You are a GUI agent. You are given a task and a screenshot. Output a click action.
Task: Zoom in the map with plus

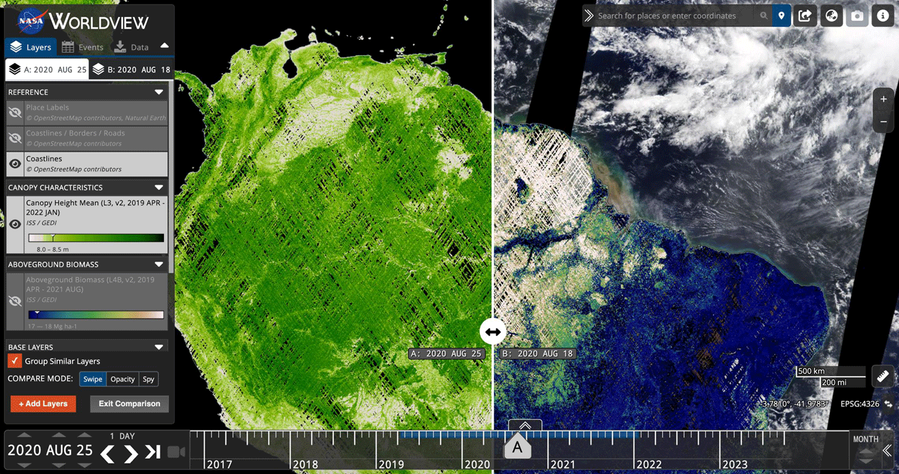click(x=882, y=100)
